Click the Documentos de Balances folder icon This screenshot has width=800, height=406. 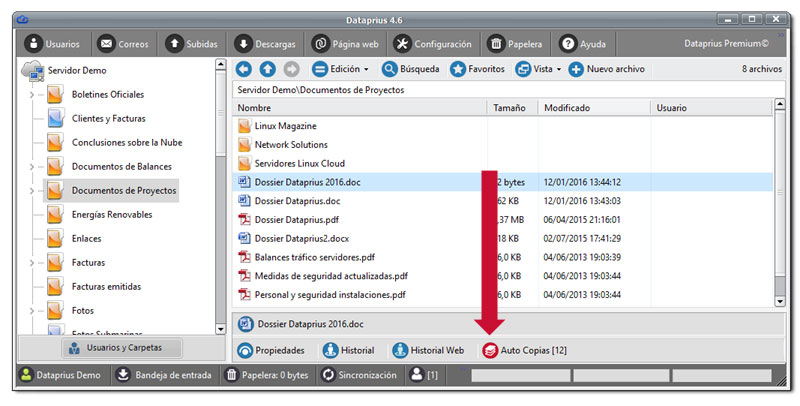pyautogui.click(x=55, y=166)
